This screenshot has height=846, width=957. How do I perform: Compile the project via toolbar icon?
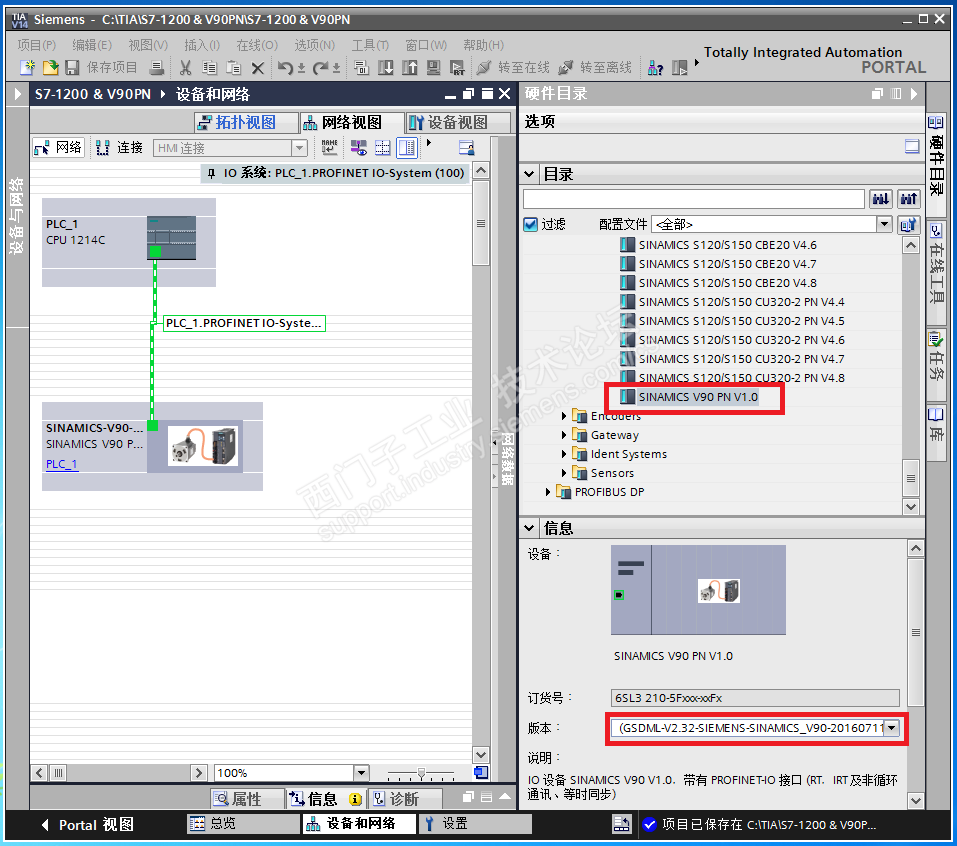pyautogui.click(x=361, y=68)
